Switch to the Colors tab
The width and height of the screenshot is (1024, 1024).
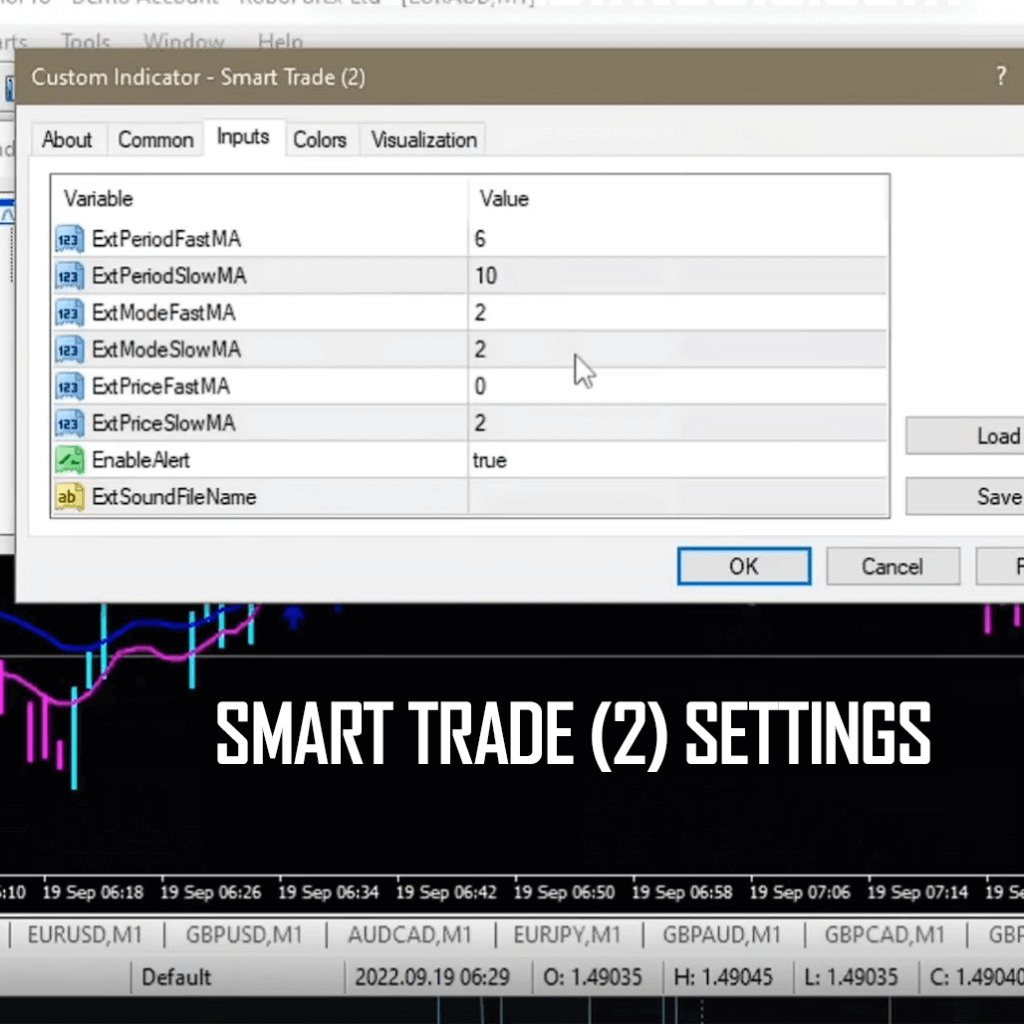coord(320,140)
